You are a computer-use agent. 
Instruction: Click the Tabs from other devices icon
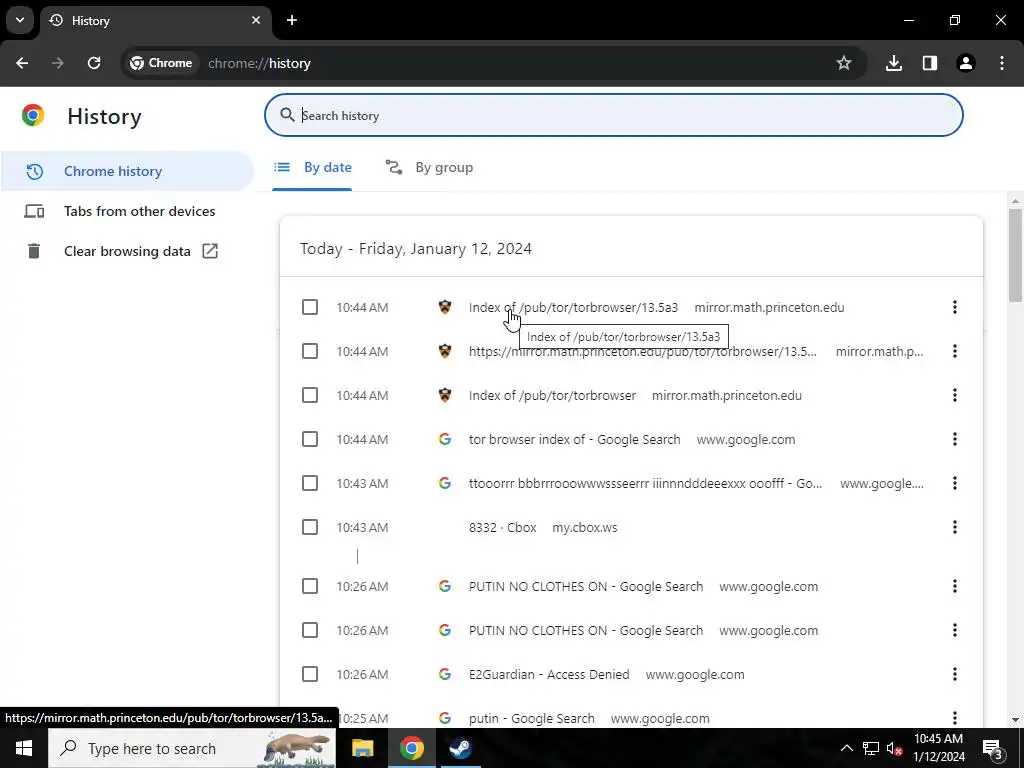click(x=34, y=211)
